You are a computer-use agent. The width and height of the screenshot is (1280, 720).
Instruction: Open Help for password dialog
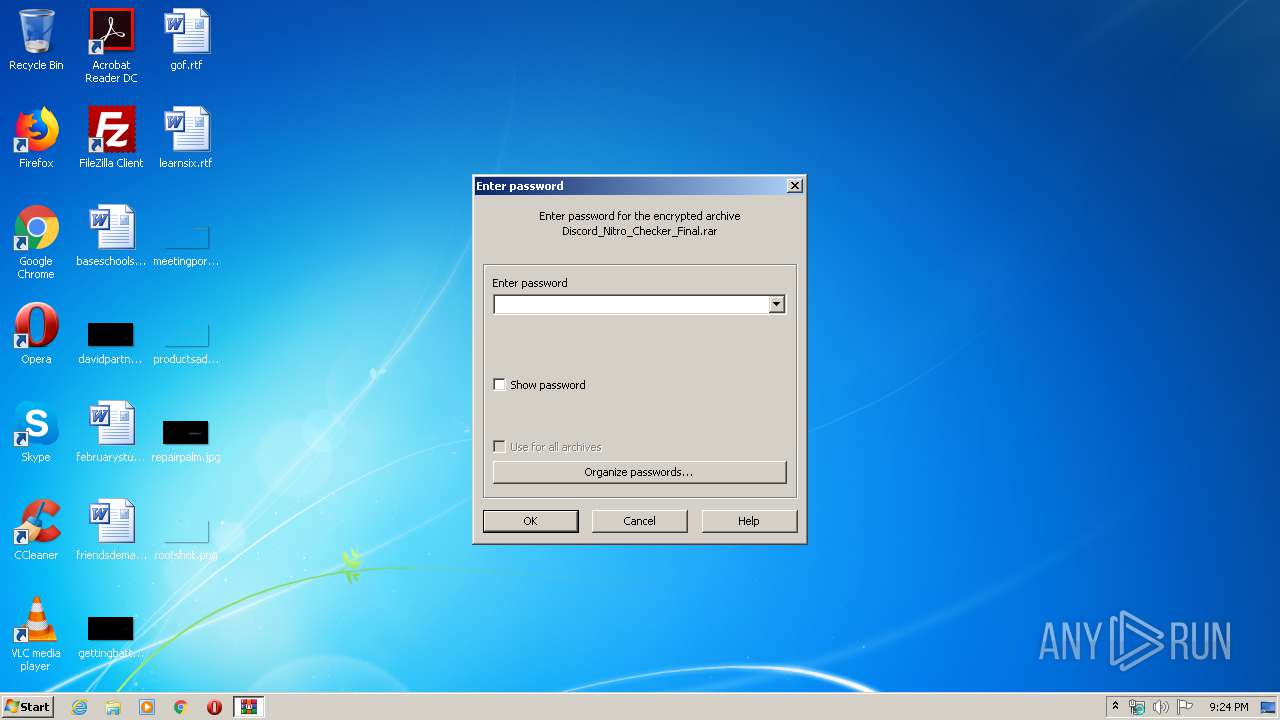pos(749,521)
